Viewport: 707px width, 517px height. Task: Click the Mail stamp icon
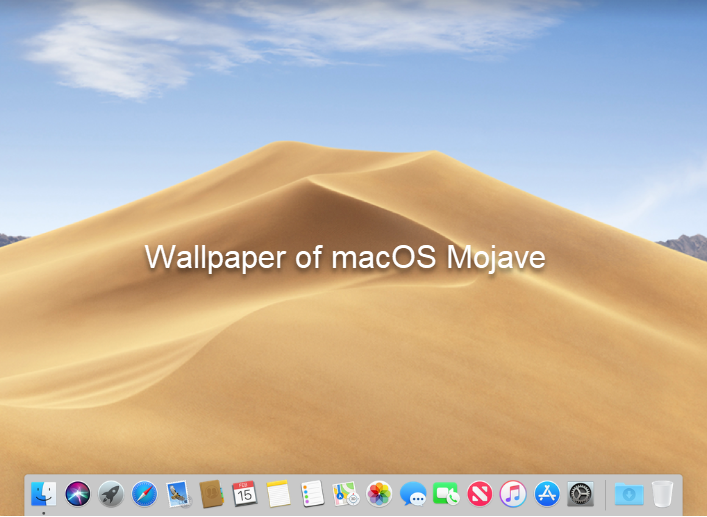point(178,493)
